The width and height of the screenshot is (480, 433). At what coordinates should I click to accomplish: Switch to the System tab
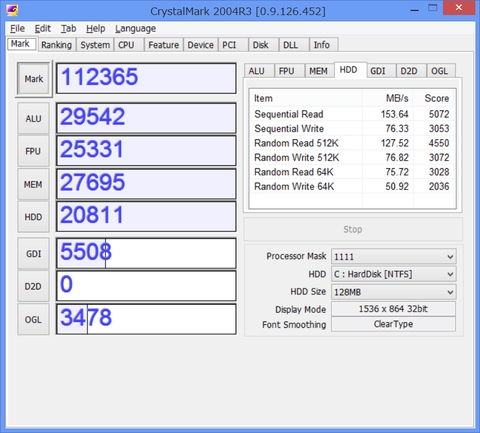tap(95, 45)
